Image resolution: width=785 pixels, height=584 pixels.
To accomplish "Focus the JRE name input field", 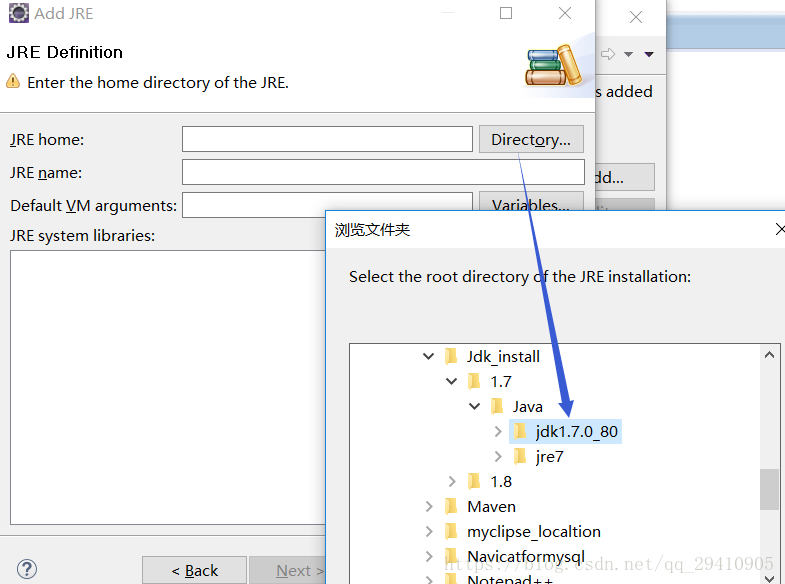I will [x=383, y=172].
